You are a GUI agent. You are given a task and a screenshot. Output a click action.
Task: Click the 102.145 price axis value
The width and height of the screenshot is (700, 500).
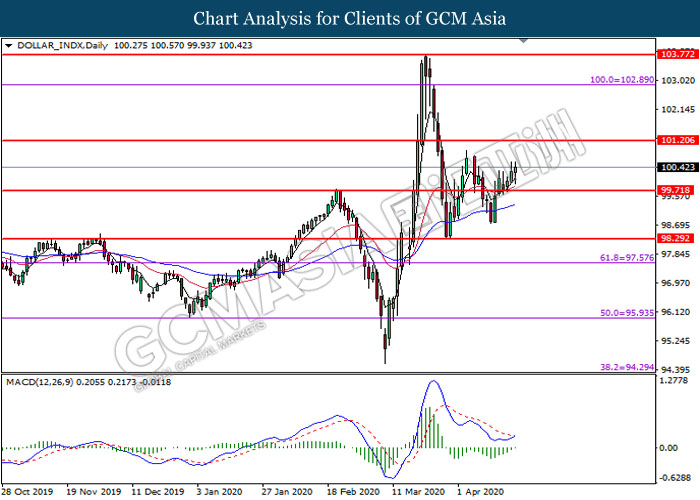click(678, 109)
